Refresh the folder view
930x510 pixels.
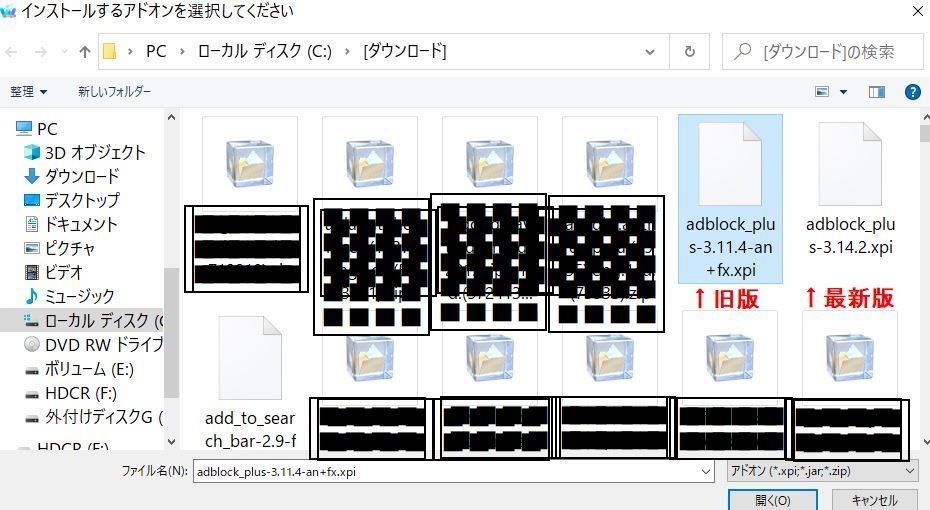coord(689,52)
